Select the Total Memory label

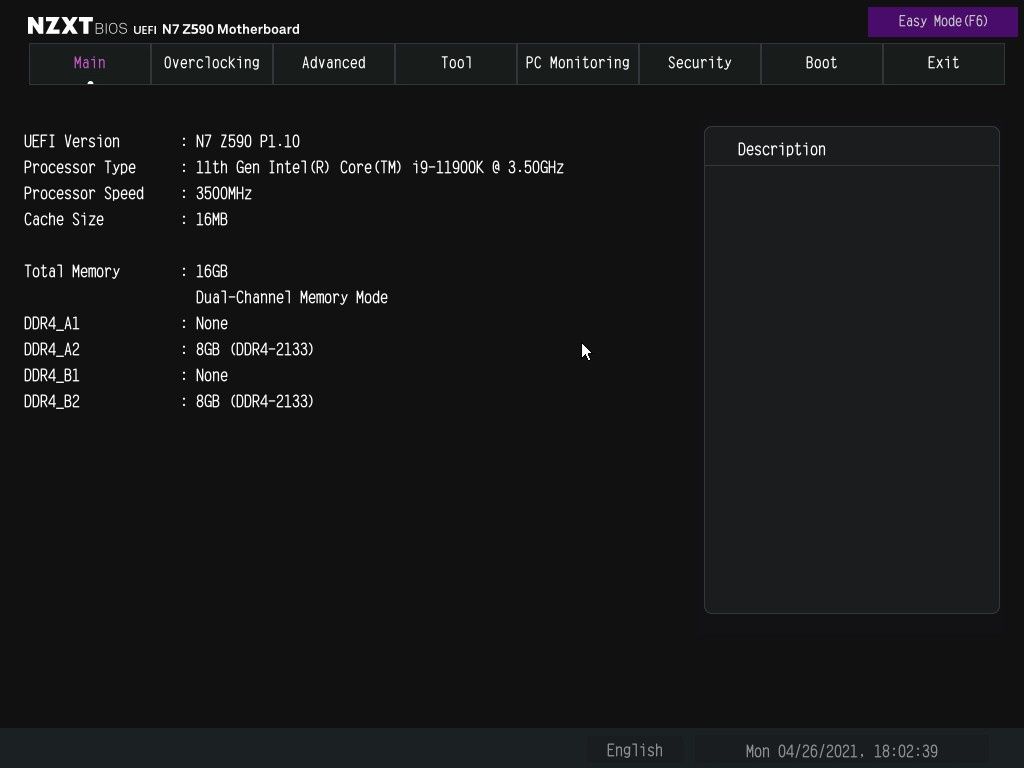[72, 272]
